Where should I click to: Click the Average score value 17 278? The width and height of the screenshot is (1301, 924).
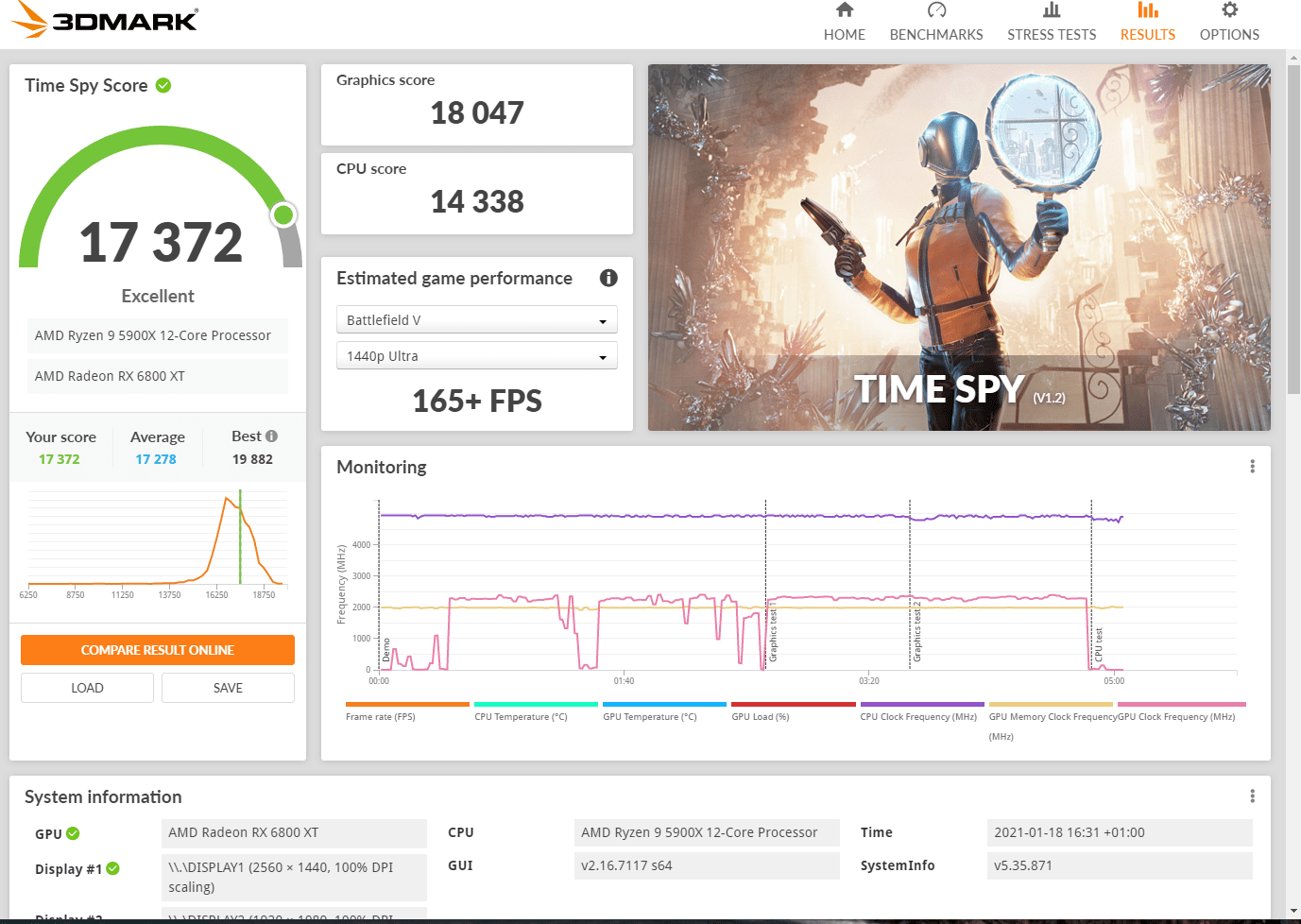(x=156, y=459)
